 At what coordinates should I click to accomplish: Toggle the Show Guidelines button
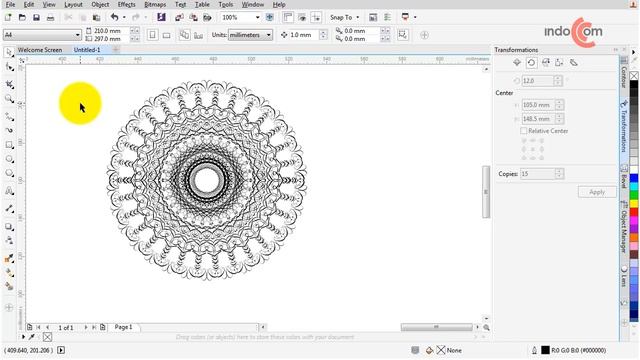point(316,17)
